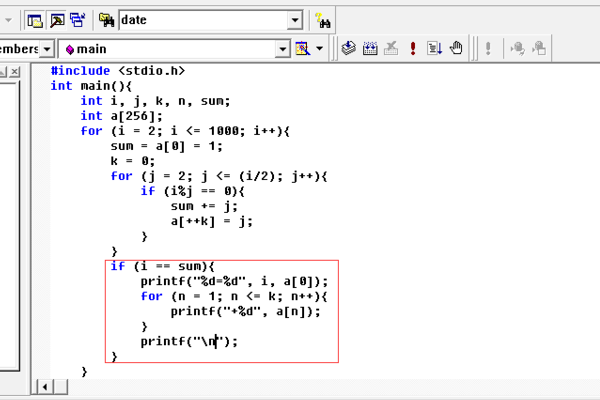Click the 'int main(){' line

coord(91,86)
